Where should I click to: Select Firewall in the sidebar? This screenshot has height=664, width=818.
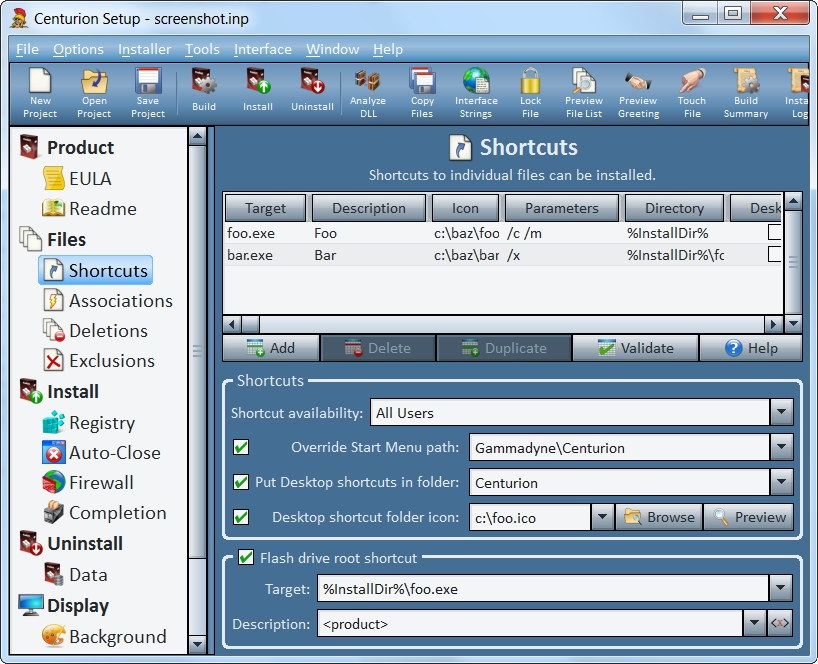pyautogui.click(x=88, y=482)
